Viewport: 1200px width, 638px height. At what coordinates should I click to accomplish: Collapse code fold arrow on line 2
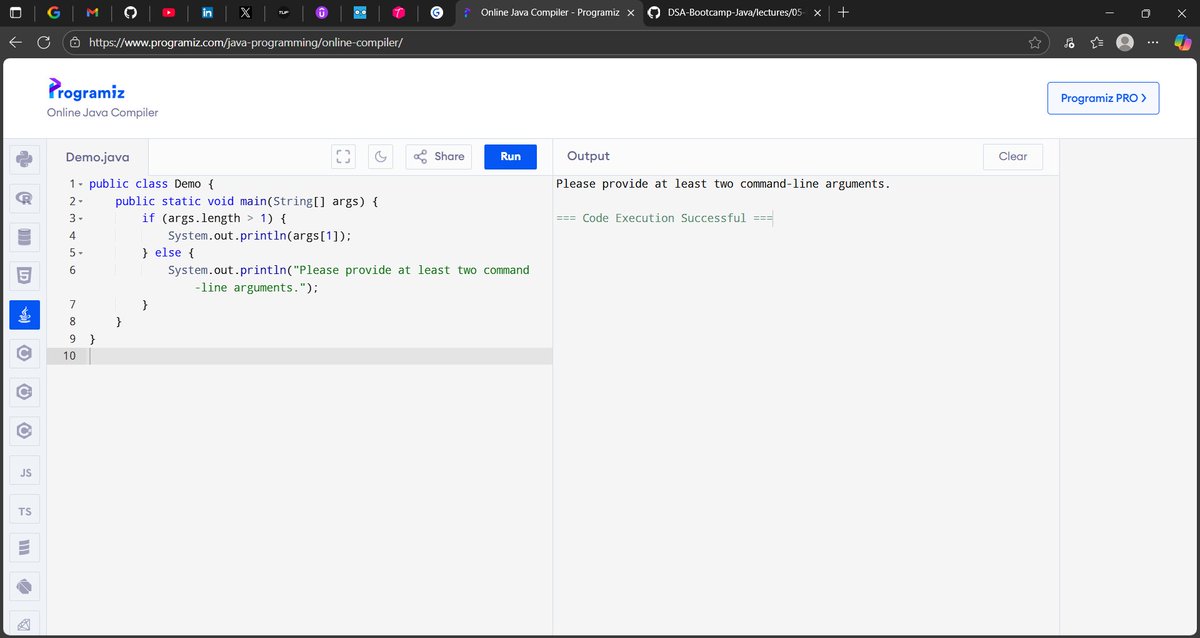click(80, 202)
